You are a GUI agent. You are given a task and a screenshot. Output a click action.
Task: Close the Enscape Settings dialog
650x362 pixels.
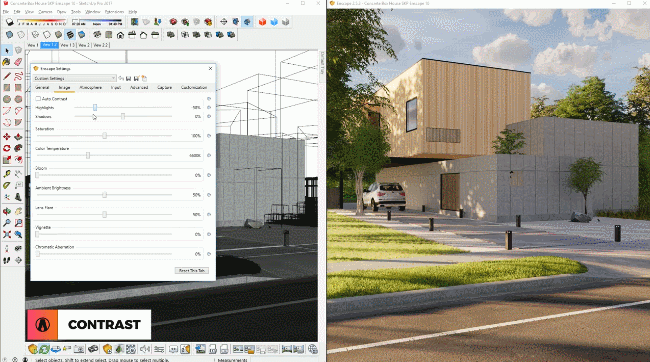pyautogui.click(x=210, y=68)
